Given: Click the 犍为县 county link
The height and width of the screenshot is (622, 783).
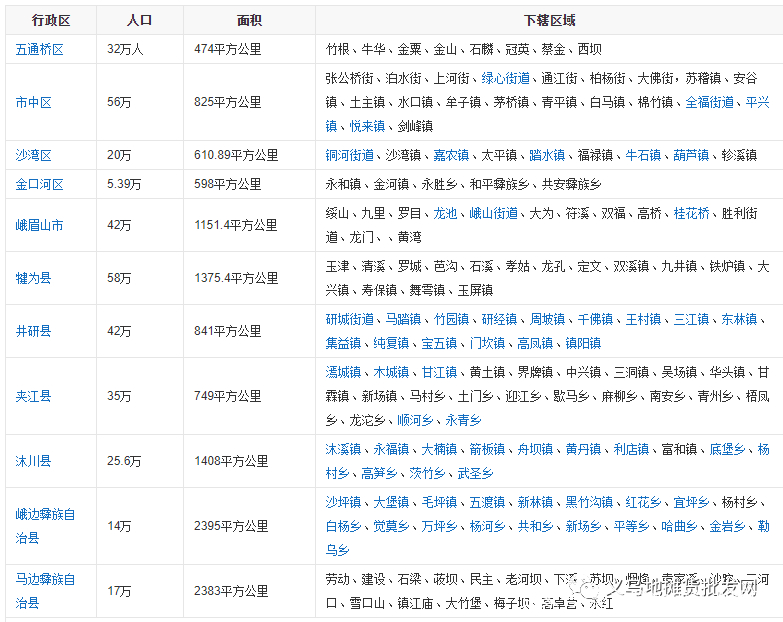Looking at the screenshot, I should (x=34, y=278).
